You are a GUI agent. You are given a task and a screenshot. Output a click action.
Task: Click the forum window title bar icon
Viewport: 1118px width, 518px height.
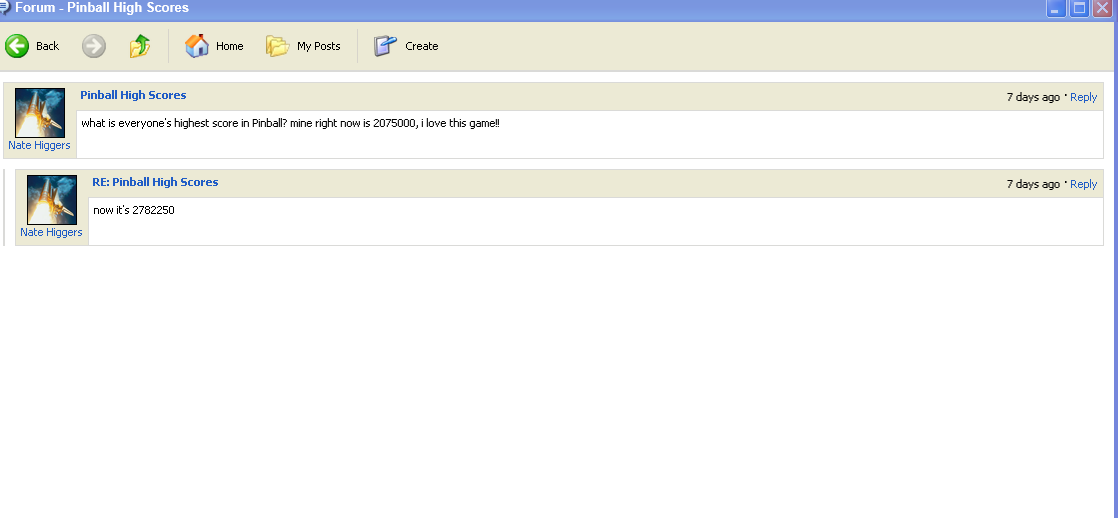[5, 8]
